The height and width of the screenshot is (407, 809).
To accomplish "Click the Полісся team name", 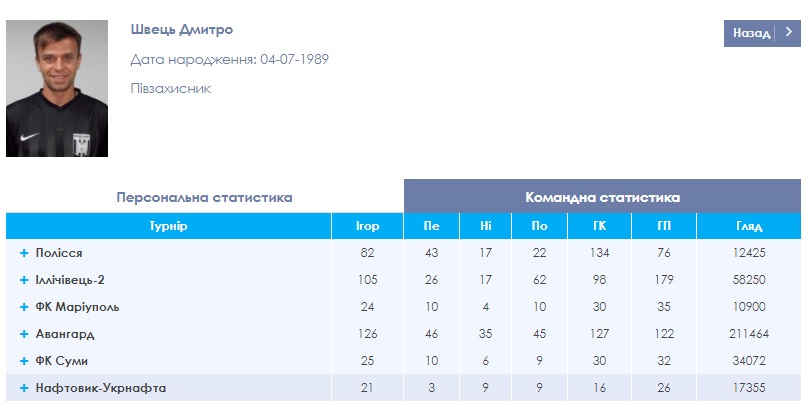I will 59,253.
